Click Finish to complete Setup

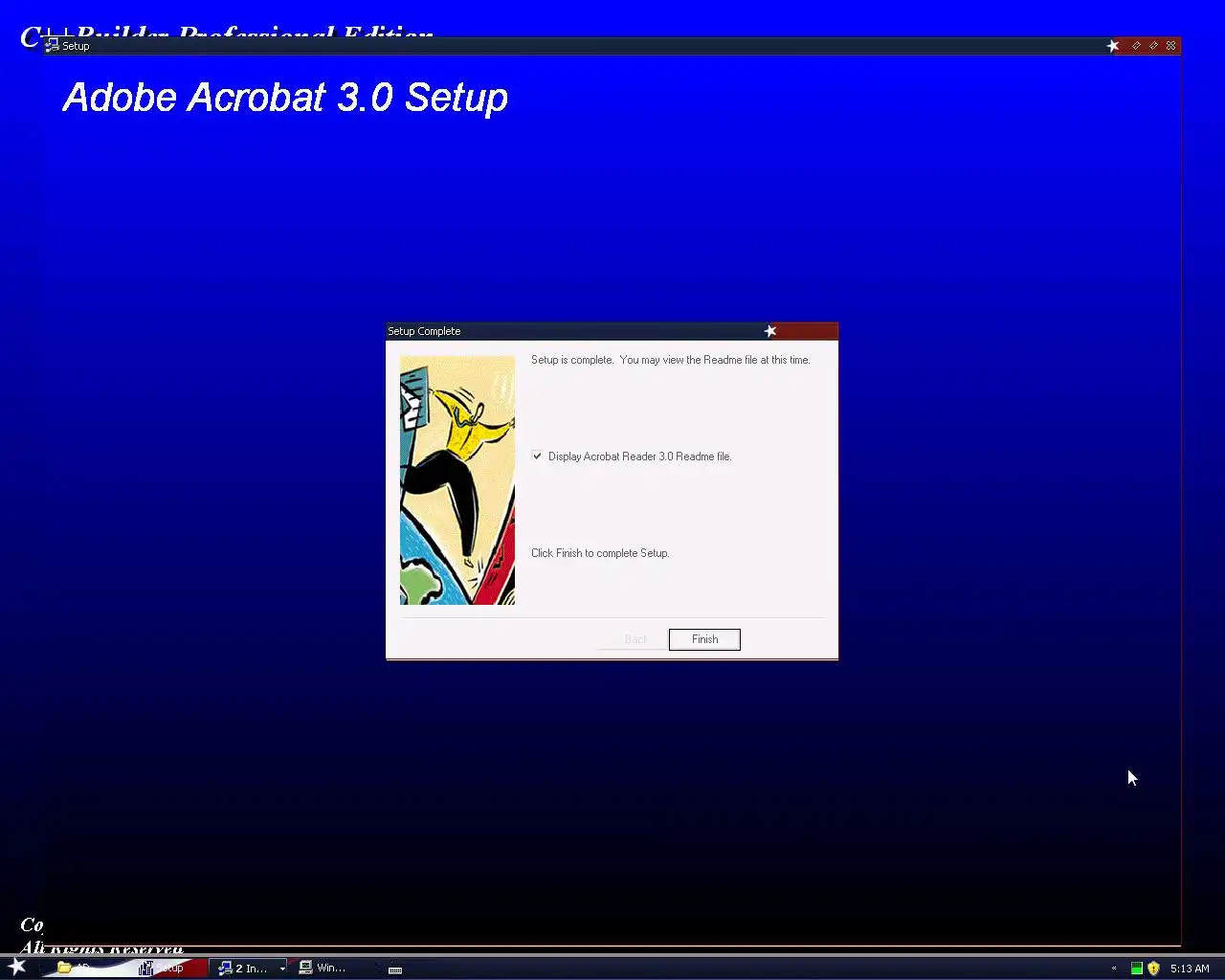pos(704,639)
